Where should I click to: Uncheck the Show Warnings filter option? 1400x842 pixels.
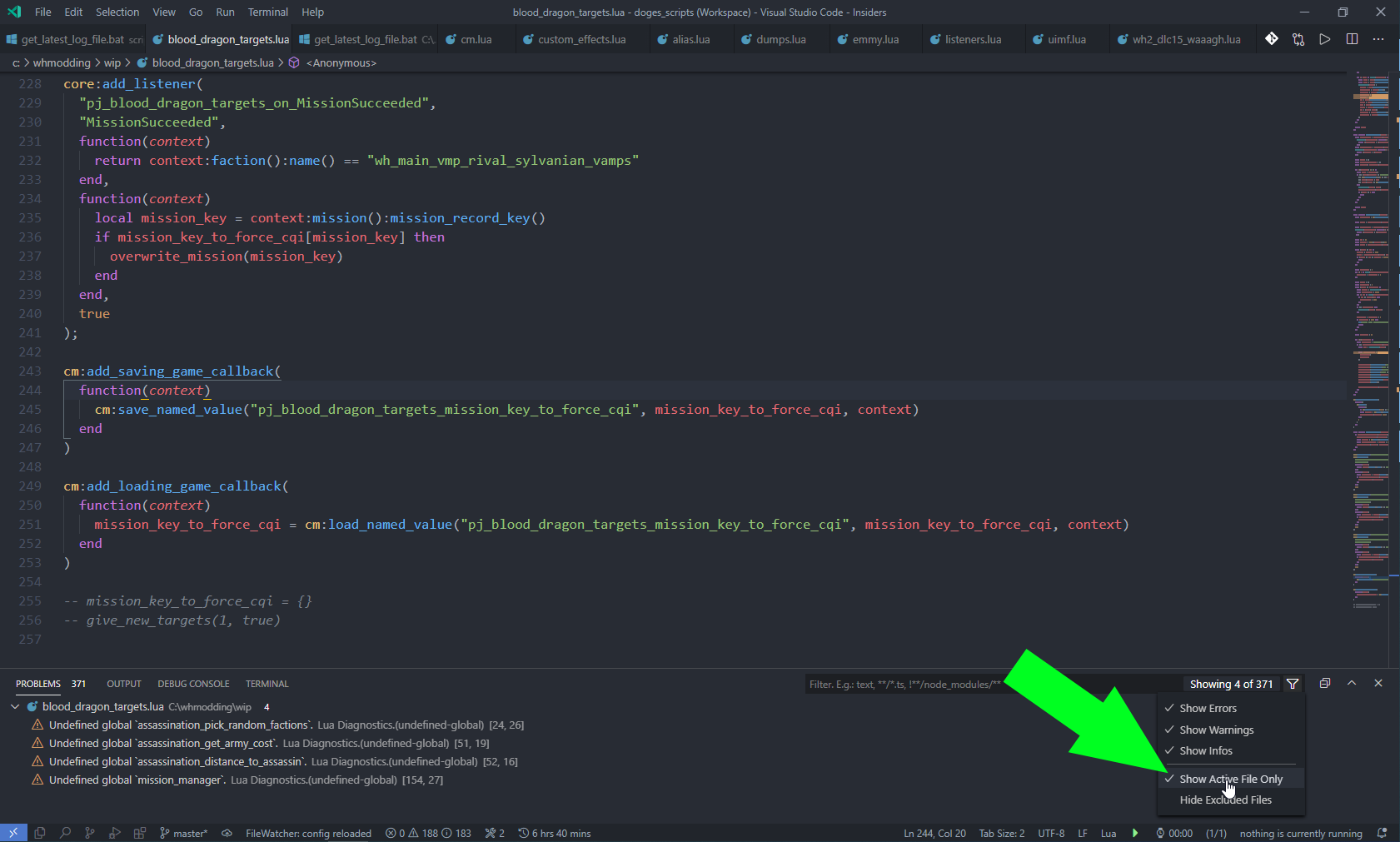point(1216,730)
